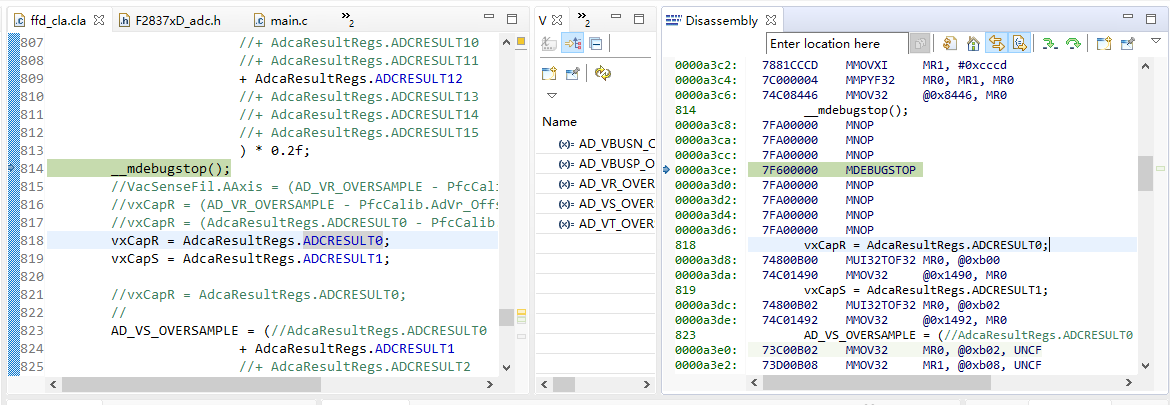Open a new Disassembly view

[x=1104, y=43]
